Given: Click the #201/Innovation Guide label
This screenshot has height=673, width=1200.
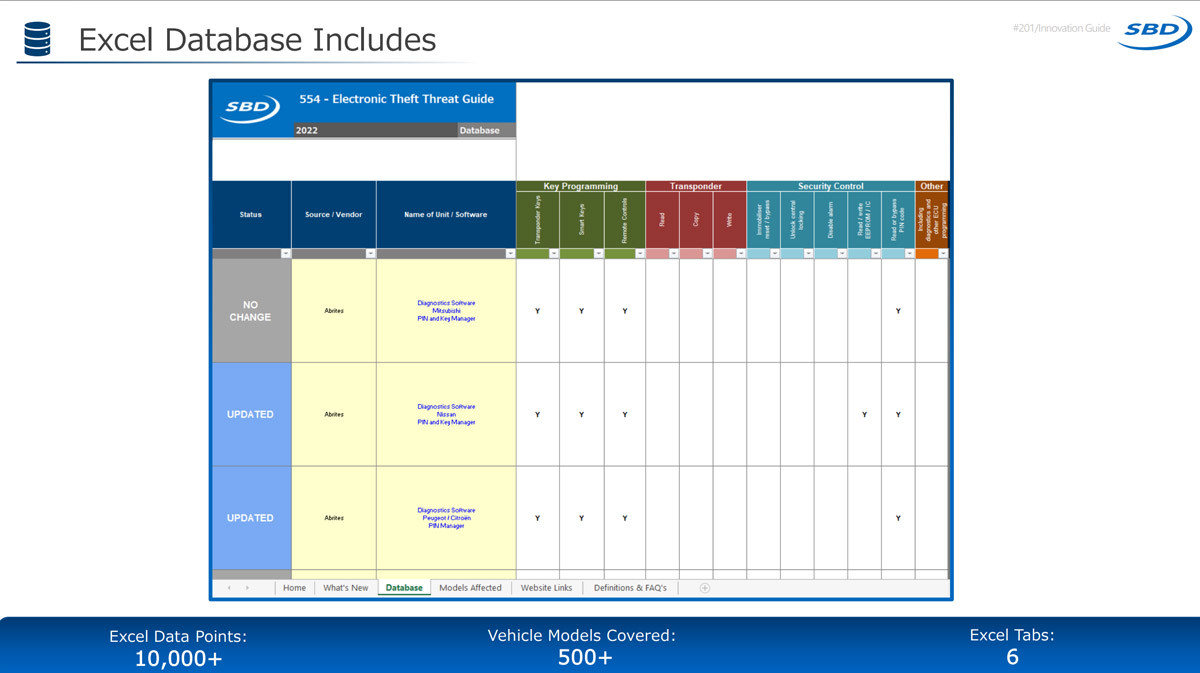Looking at the screenshot, I should click(x=1061, y=28).
